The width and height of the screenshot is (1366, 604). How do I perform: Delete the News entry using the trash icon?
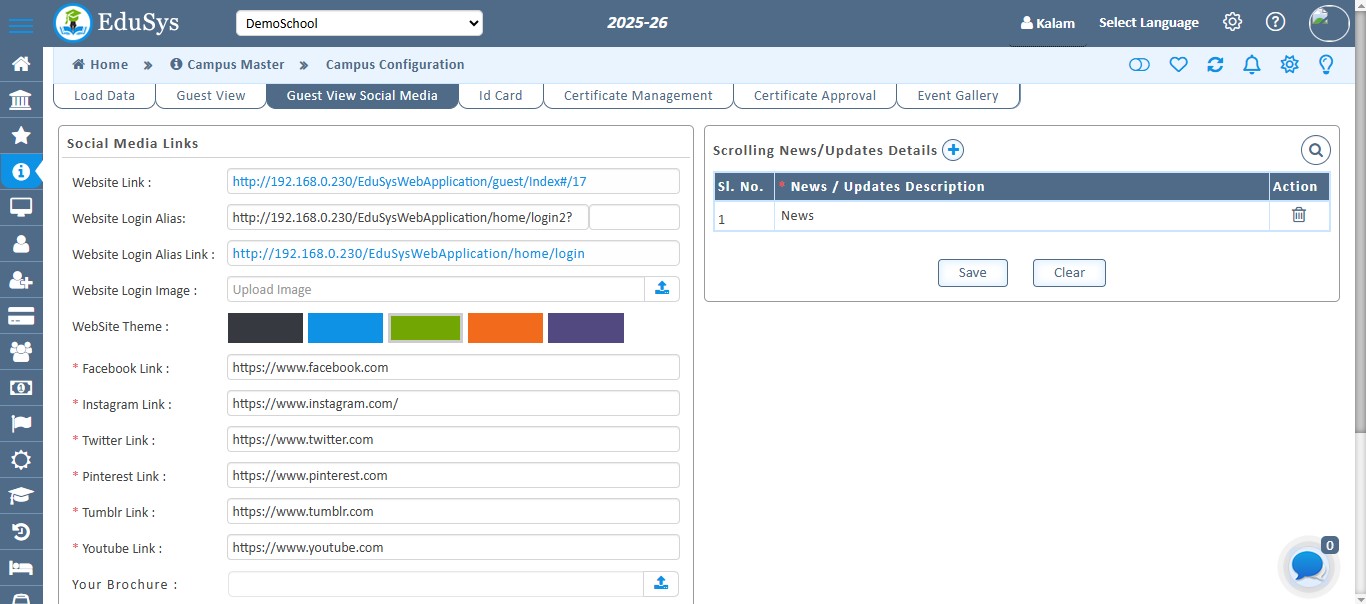[x=1298, y=215]
